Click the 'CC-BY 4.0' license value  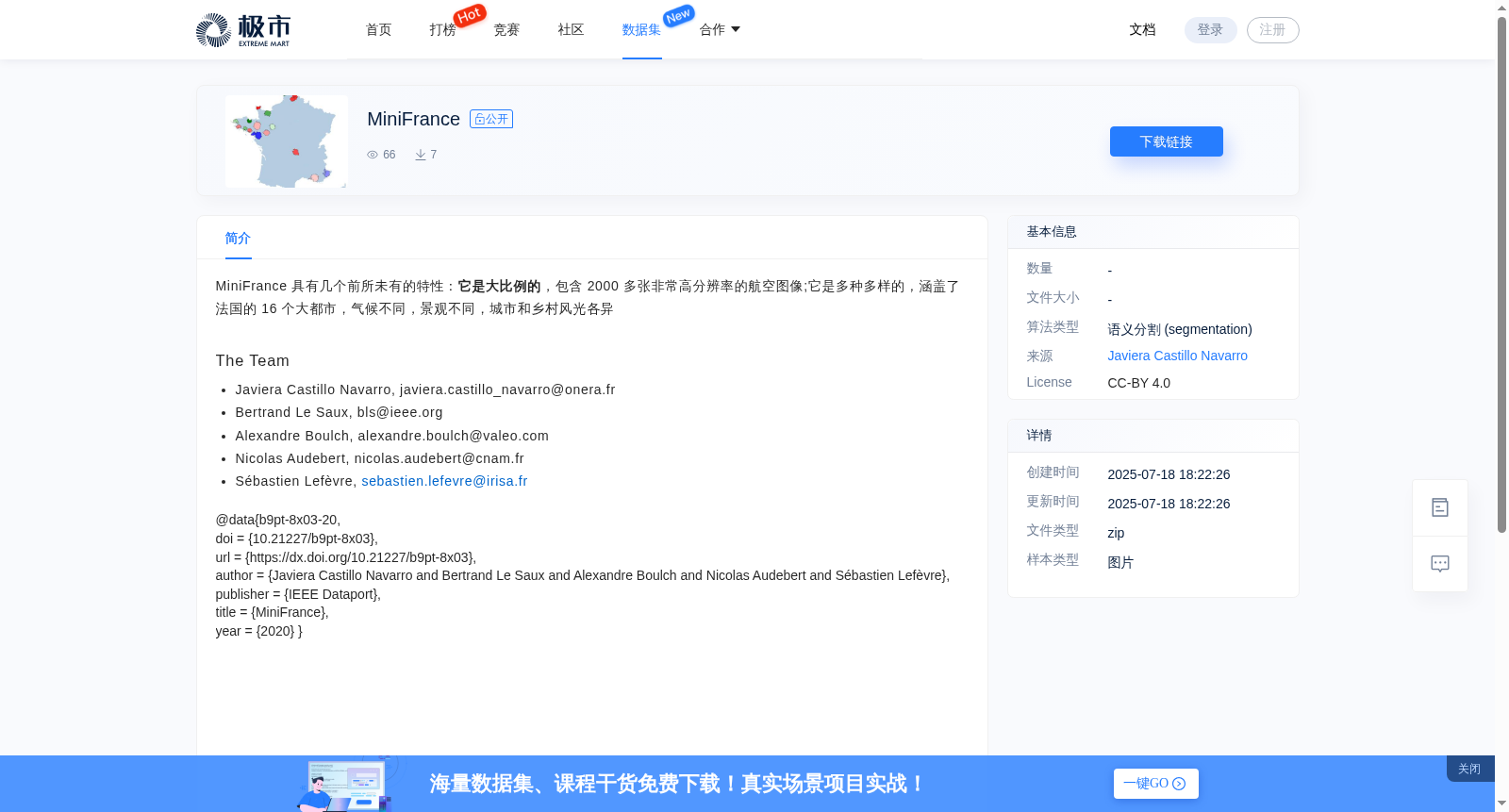[x=1139, y=383]
